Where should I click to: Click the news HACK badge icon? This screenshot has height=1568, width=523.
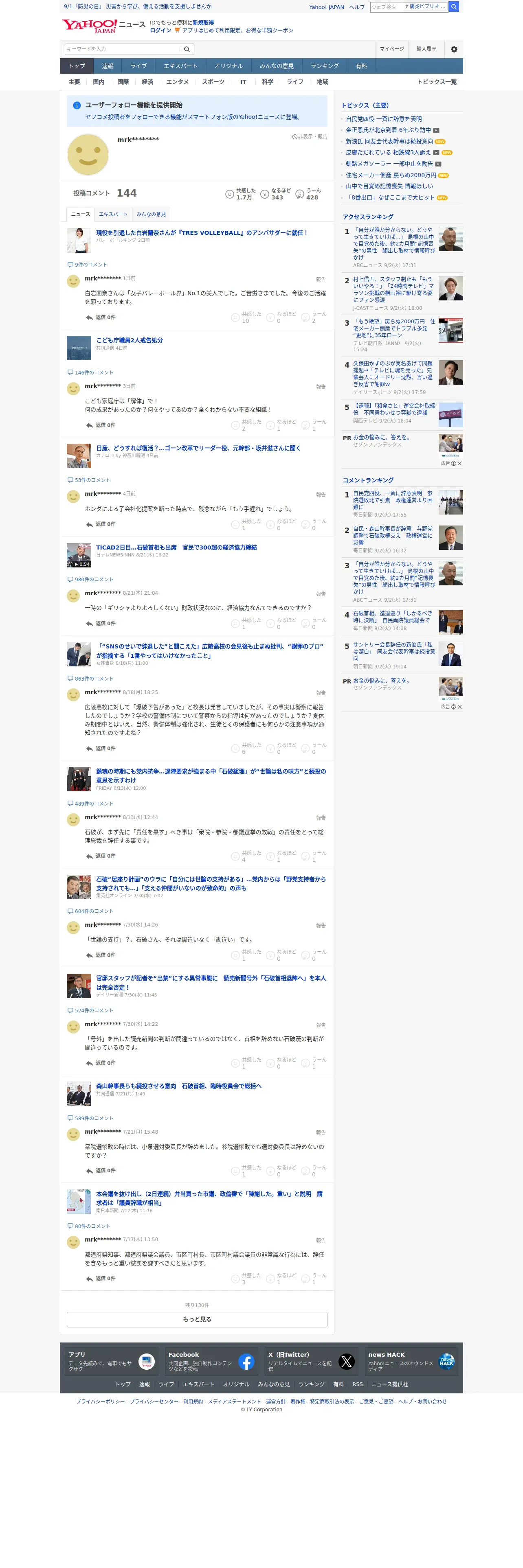pos(446,1362)
